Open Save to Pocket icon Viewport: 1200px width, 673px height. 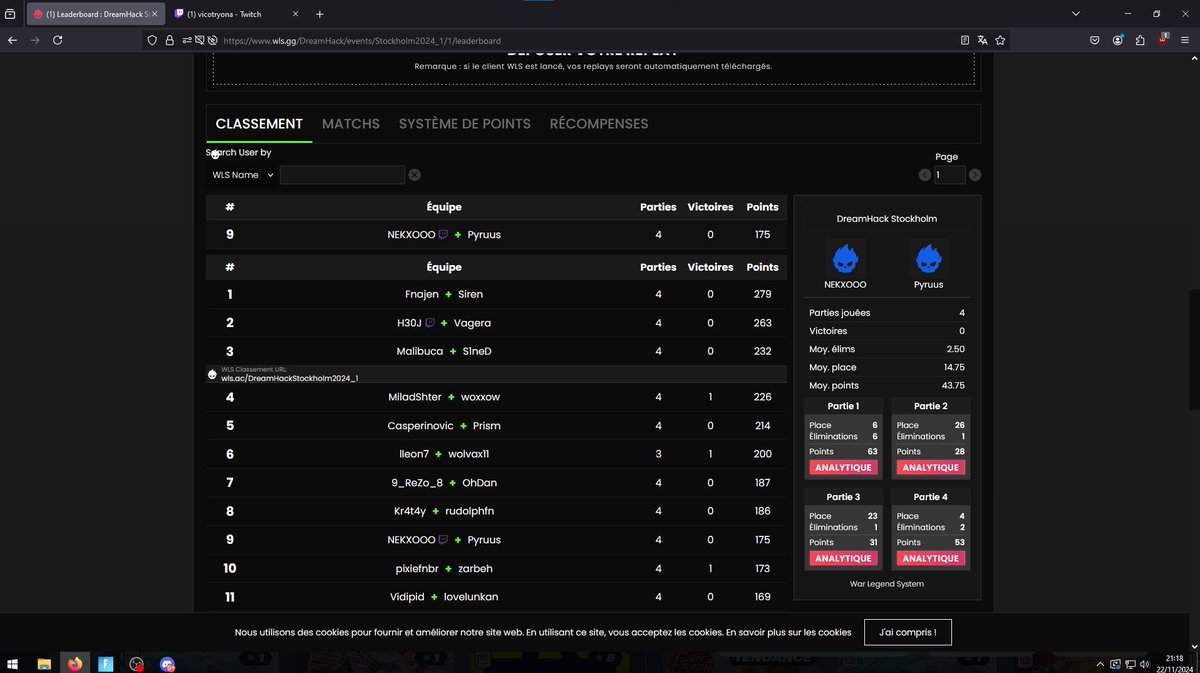coord(1095,40)
